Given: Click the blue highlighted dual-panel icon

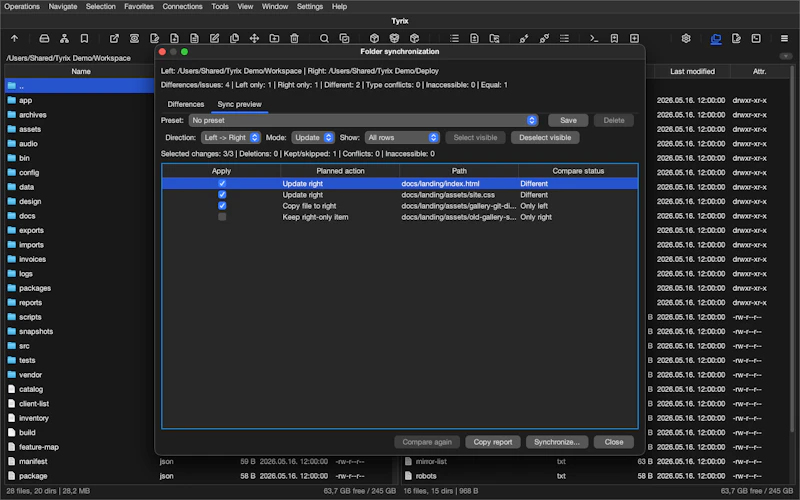Looking at the screenshot, I should 716,39.
